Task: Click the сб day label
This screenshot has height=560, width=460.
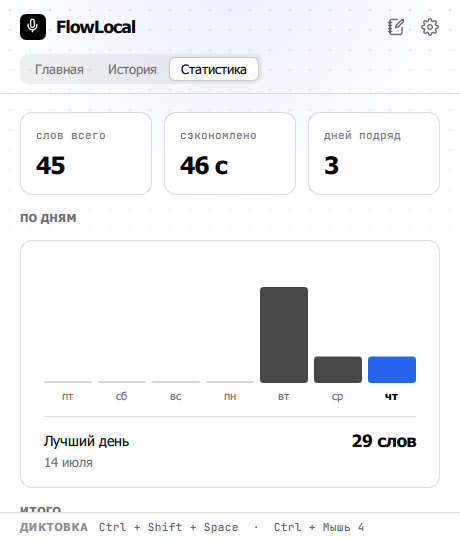Action: pos(121,396)
